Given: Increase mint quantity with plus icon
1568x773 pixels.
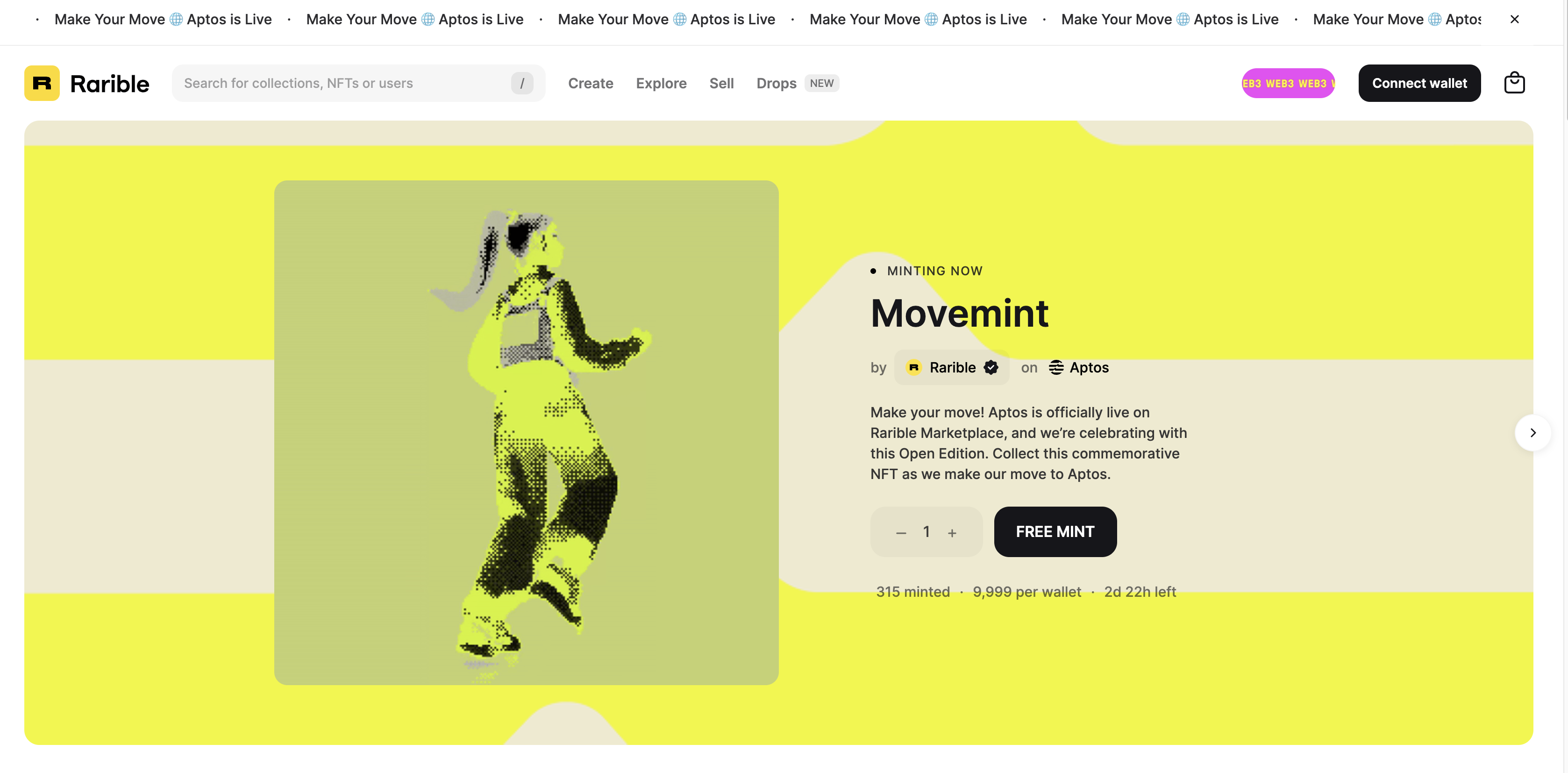Looking at the screenshot, I should (x=952, y=533).
